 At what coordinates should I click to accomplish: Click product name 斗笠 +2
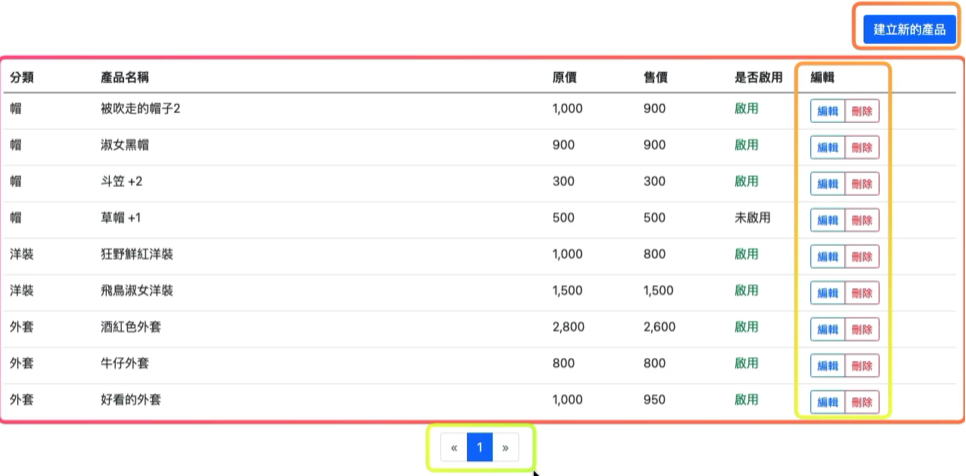(x=121, y=182)
